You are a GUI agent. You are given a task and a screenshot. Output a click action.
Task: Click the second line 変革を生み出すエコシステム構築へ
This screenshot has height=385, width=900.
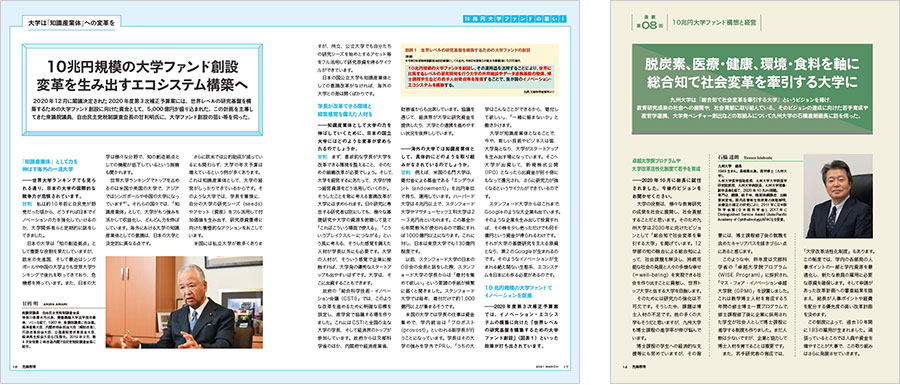point(143,83)
